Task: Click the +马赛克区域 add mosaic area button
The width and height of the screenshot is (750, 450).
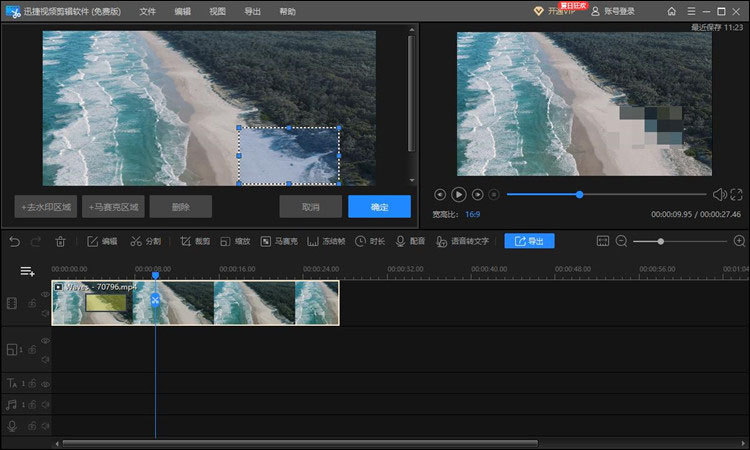Action: coord(113,207)
